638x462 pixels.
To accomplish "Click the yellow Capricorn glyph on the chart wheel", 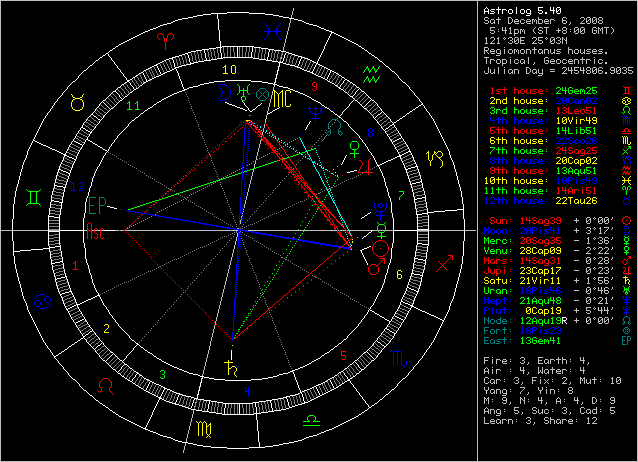I will point(435,158).
